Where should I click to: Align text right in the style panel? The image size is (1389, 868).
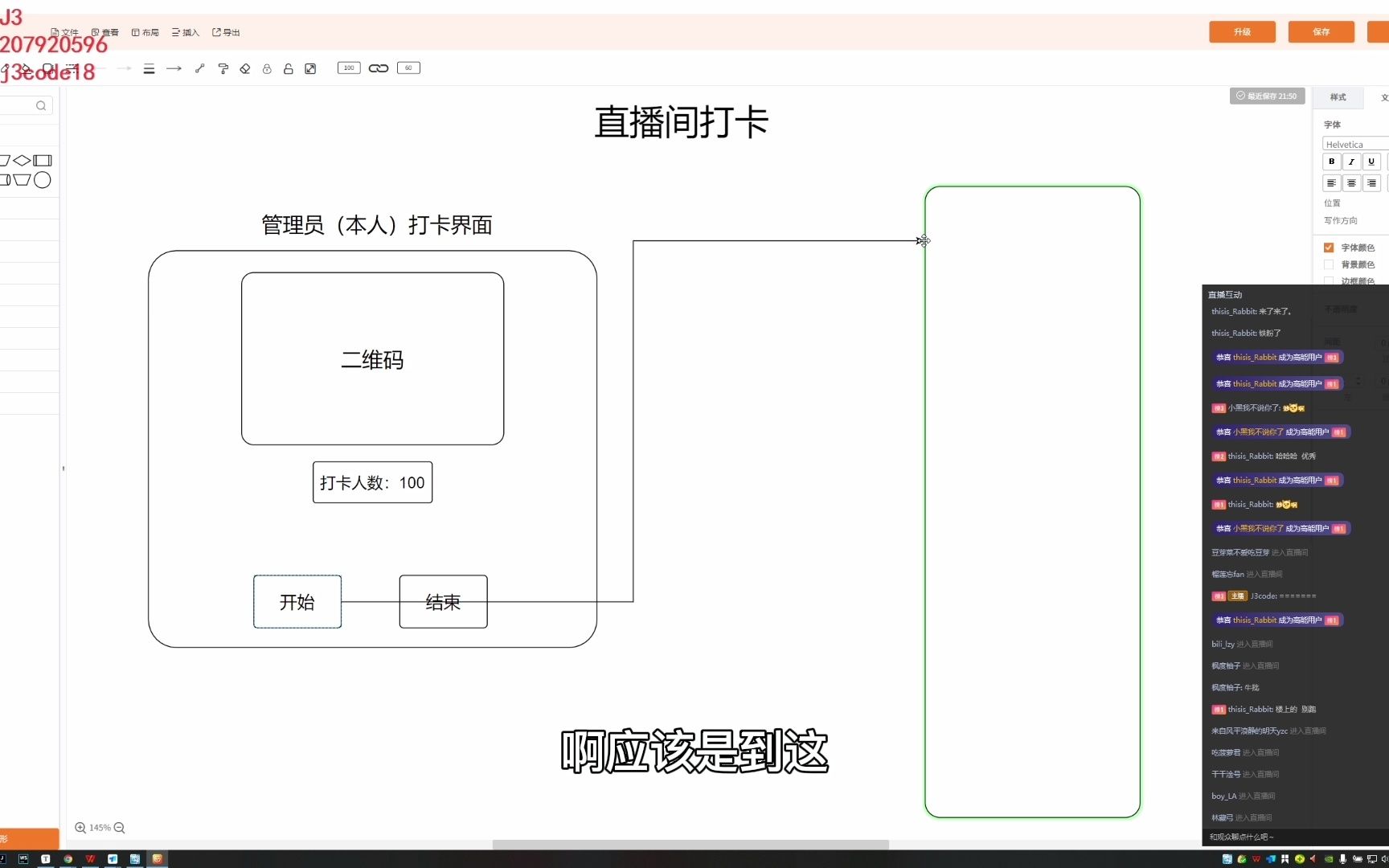[x=1371, y=183]
